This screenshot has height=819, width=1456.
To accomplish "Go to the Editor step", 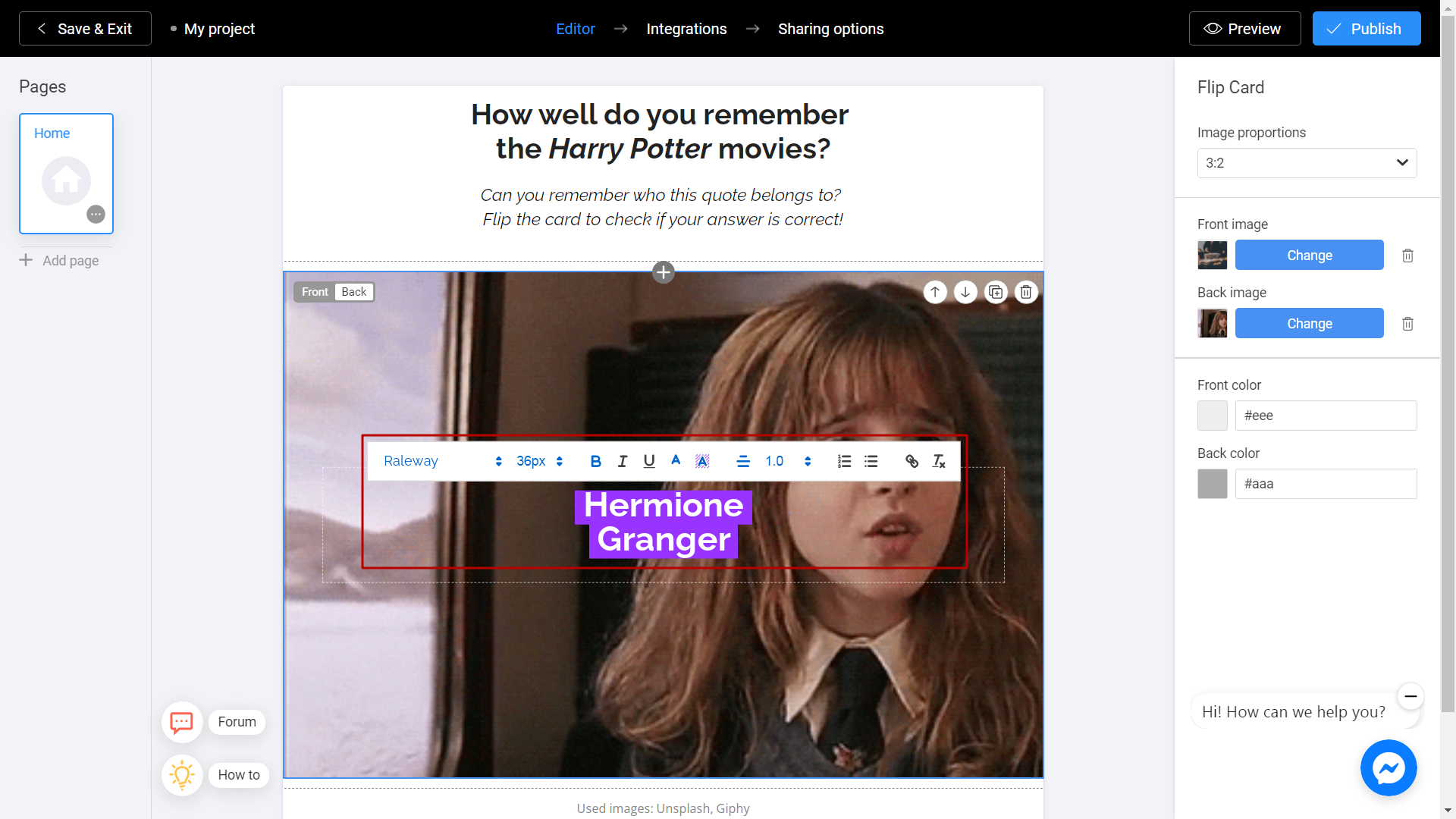I will (x=576, y=29).
